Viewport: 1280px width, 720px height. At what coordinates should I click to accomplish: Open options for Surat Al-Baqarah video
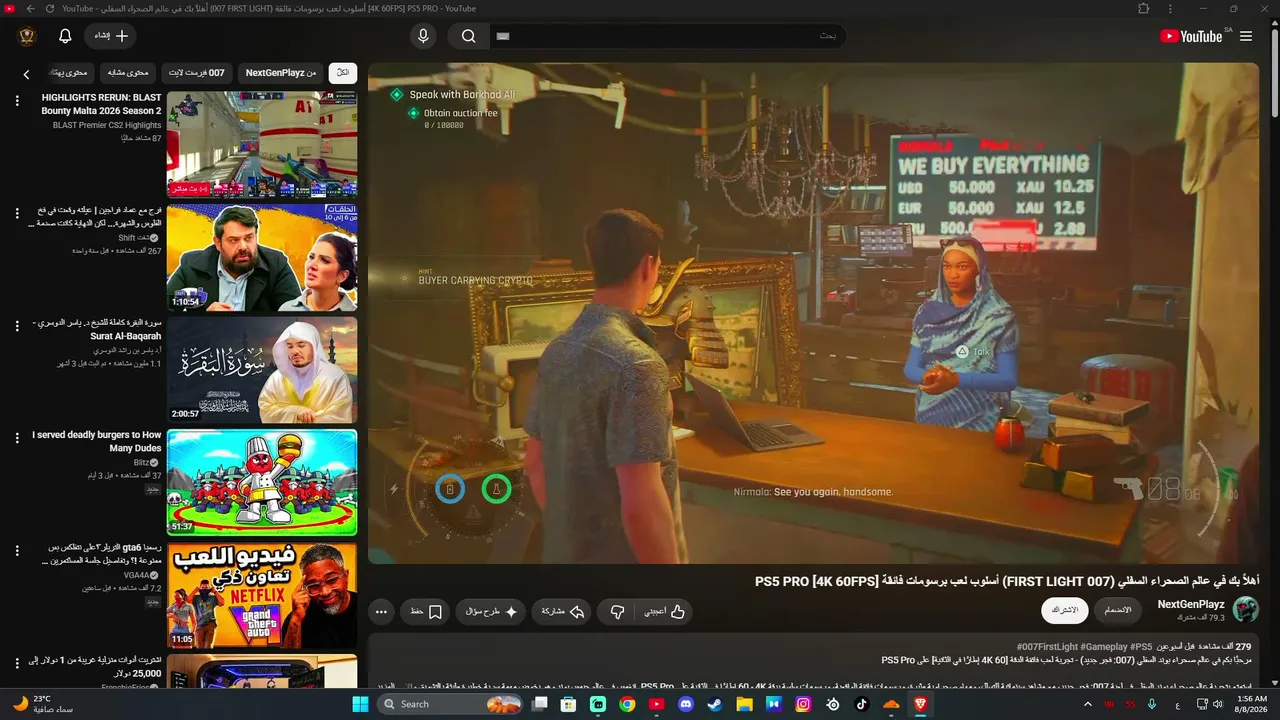(17, 327)
